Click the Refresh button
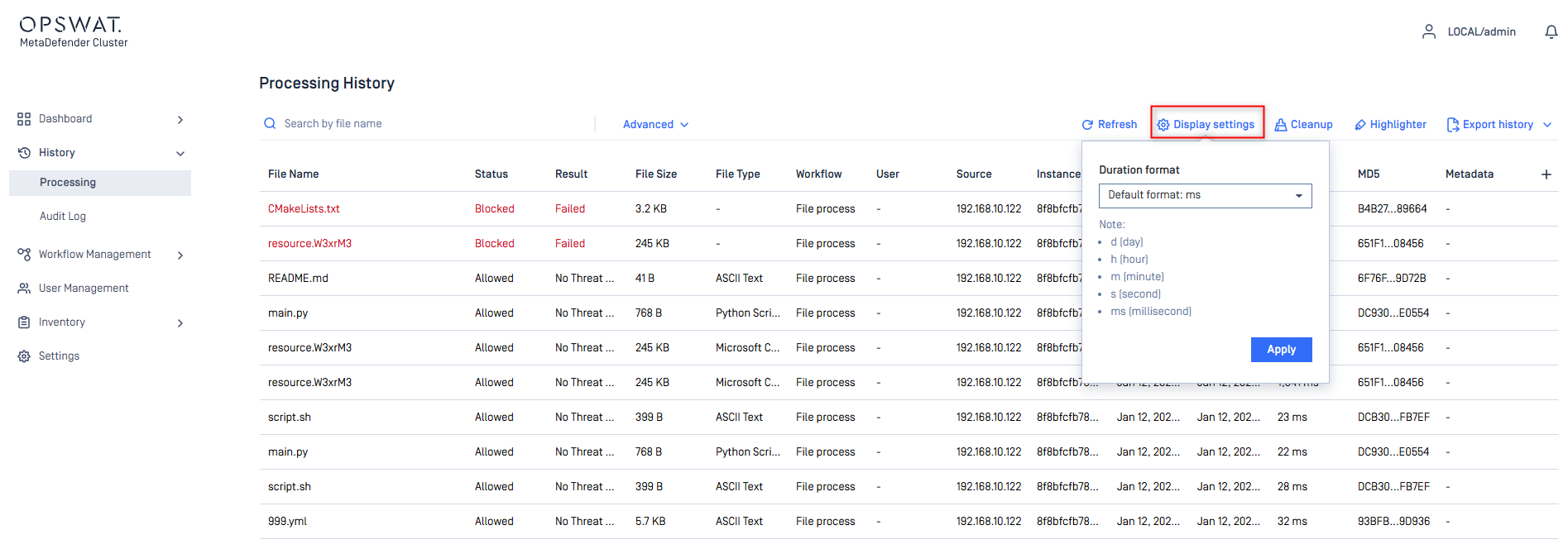 pos(1109,125)
